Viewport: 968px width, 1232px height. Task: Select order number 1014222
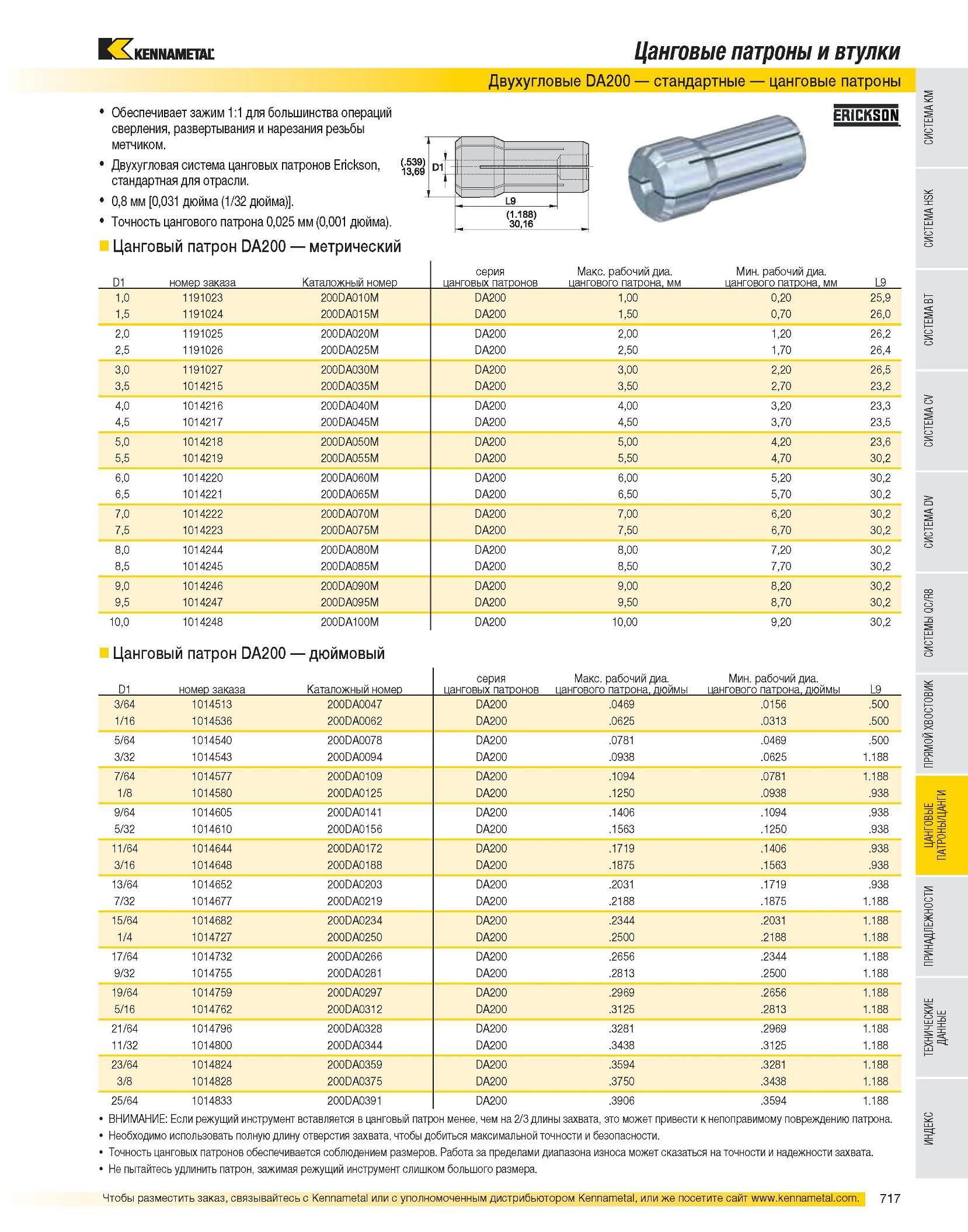pos(203,514)
